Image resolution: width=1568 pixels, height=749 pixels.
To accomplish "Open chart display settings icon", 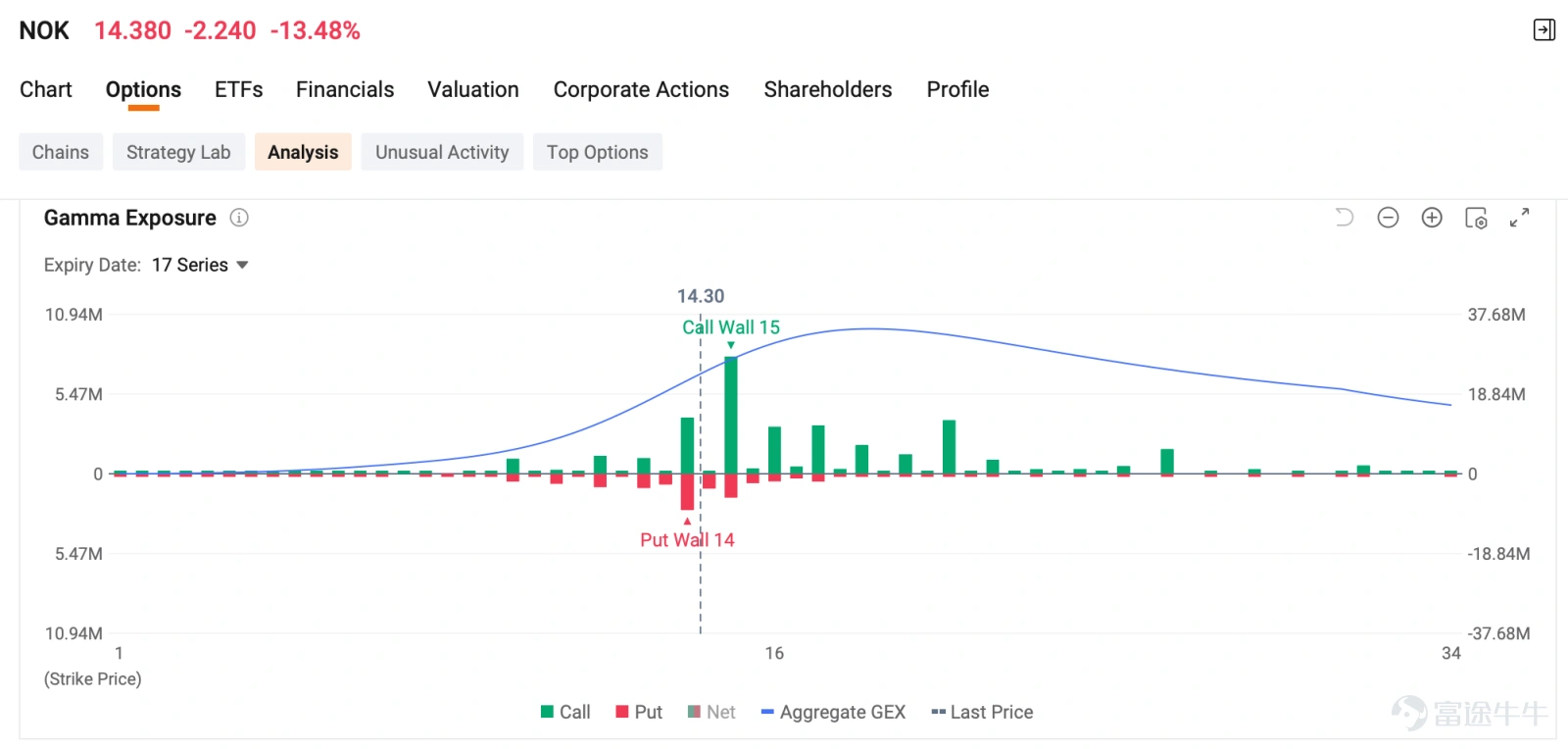I will 1476,218.
